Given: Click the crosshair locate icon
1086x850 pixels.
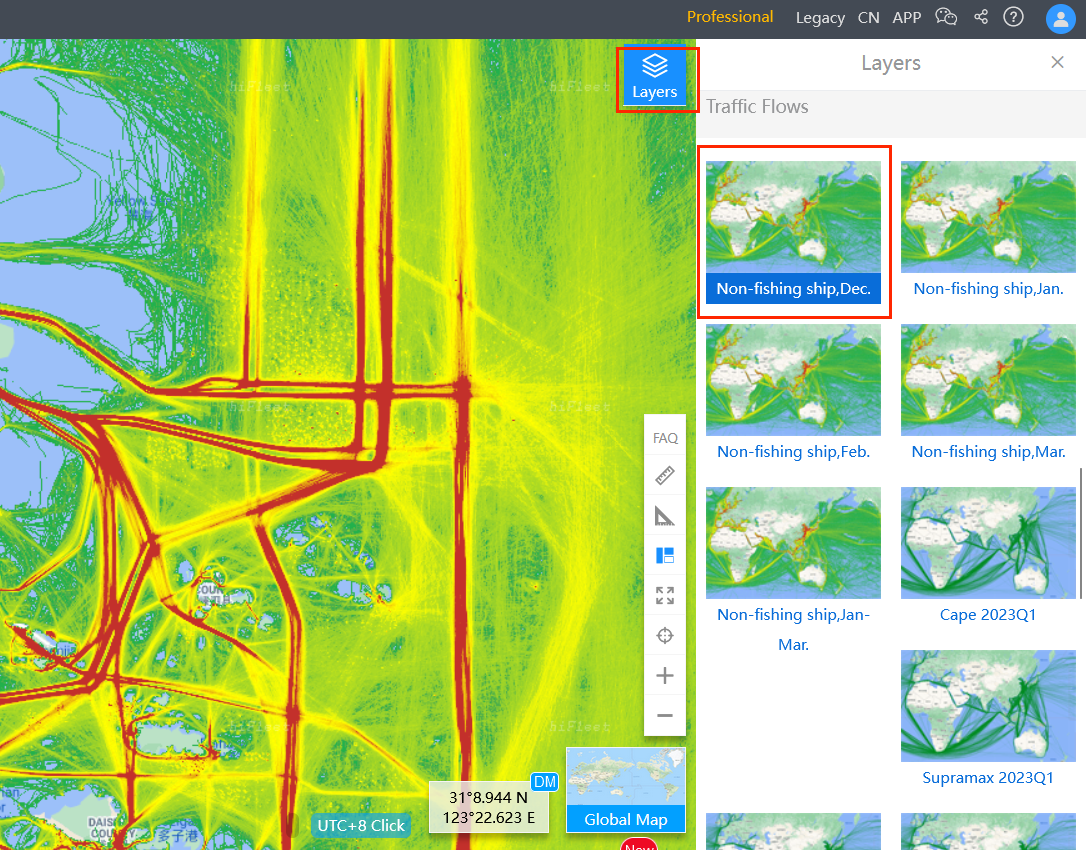Looking at the screenshot, I should (x=665, y=635).
